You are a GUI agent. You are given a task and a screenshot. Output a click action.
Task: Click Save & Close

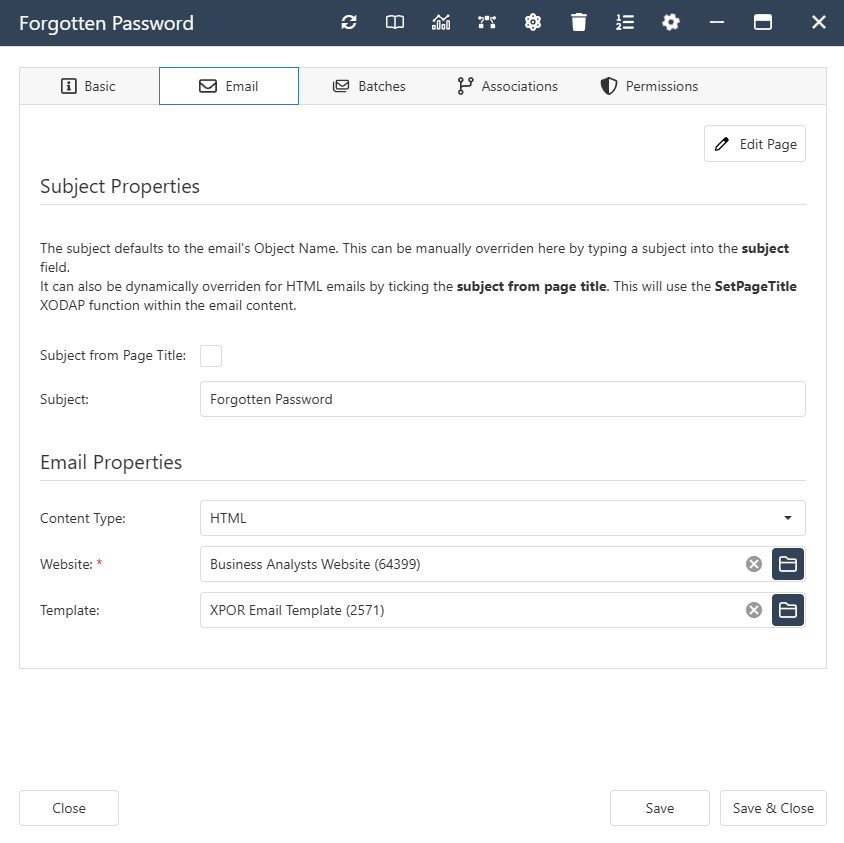pos(775,808)
